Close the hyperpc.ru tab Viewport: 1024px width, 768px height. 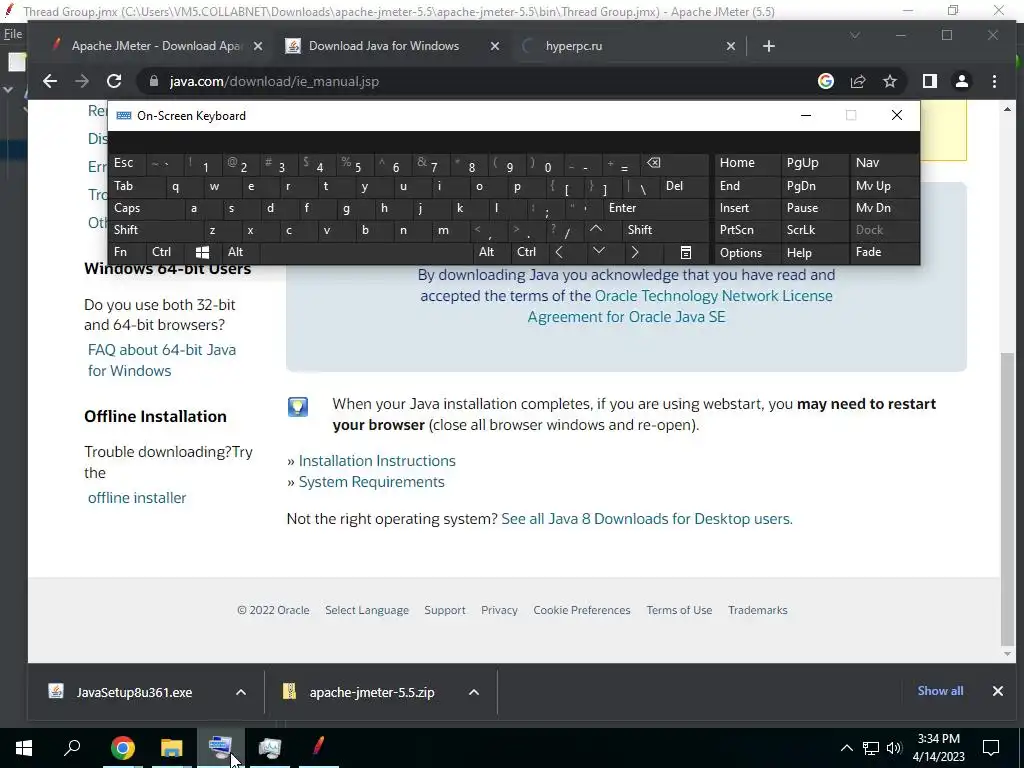pos(731,46)
